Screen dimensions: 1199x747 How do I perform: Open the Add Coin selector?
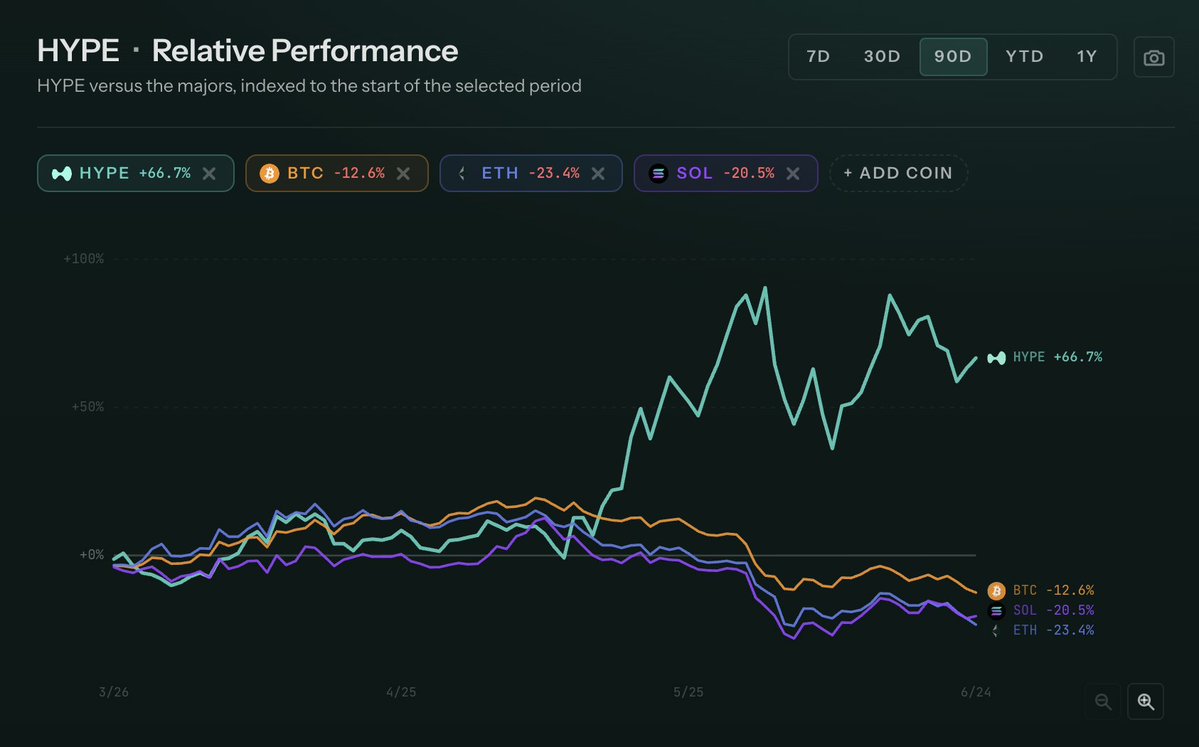pos(898,174)
